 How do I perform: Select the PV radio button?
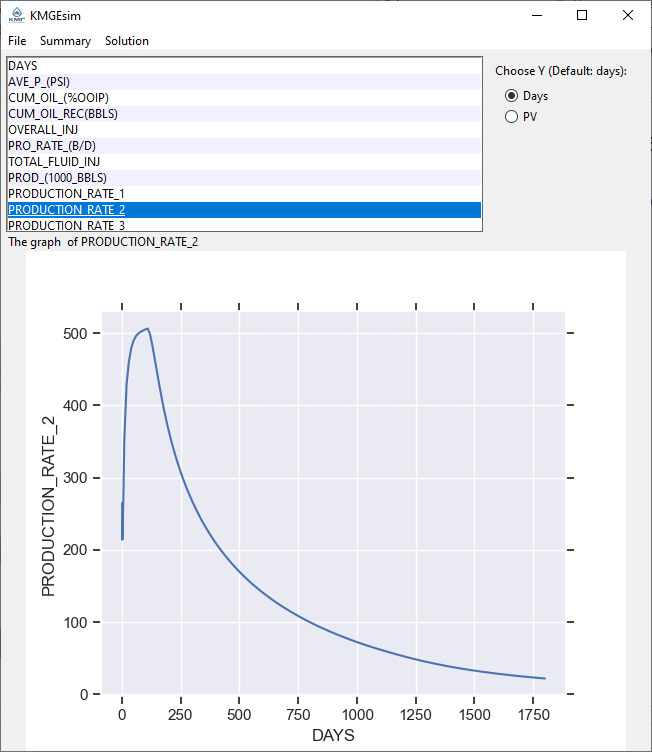coord(511,117)
